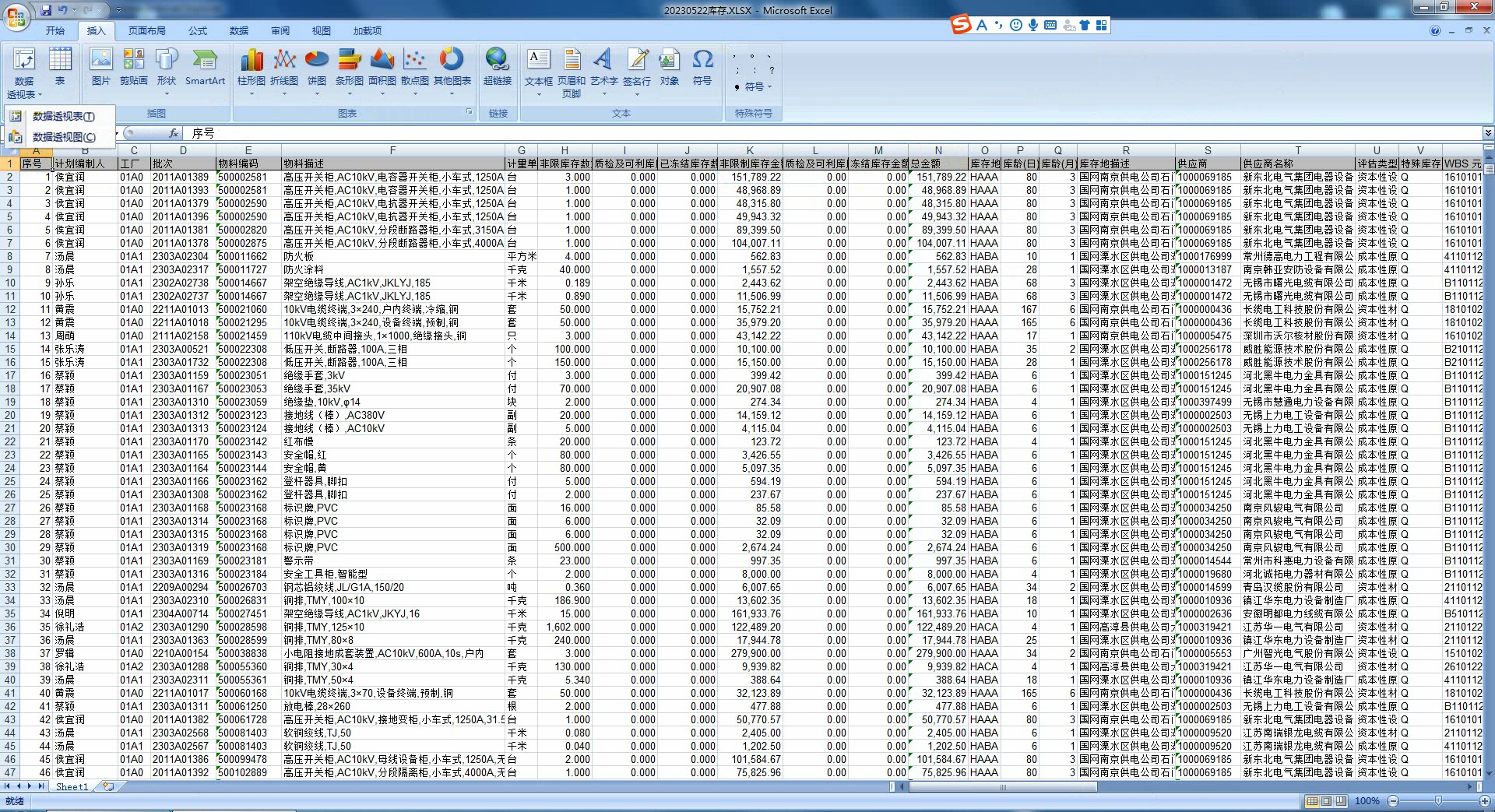Switch to Normal view in status bar
Viewport: 1495px width, 812px height.
[x=1313, y=800]
